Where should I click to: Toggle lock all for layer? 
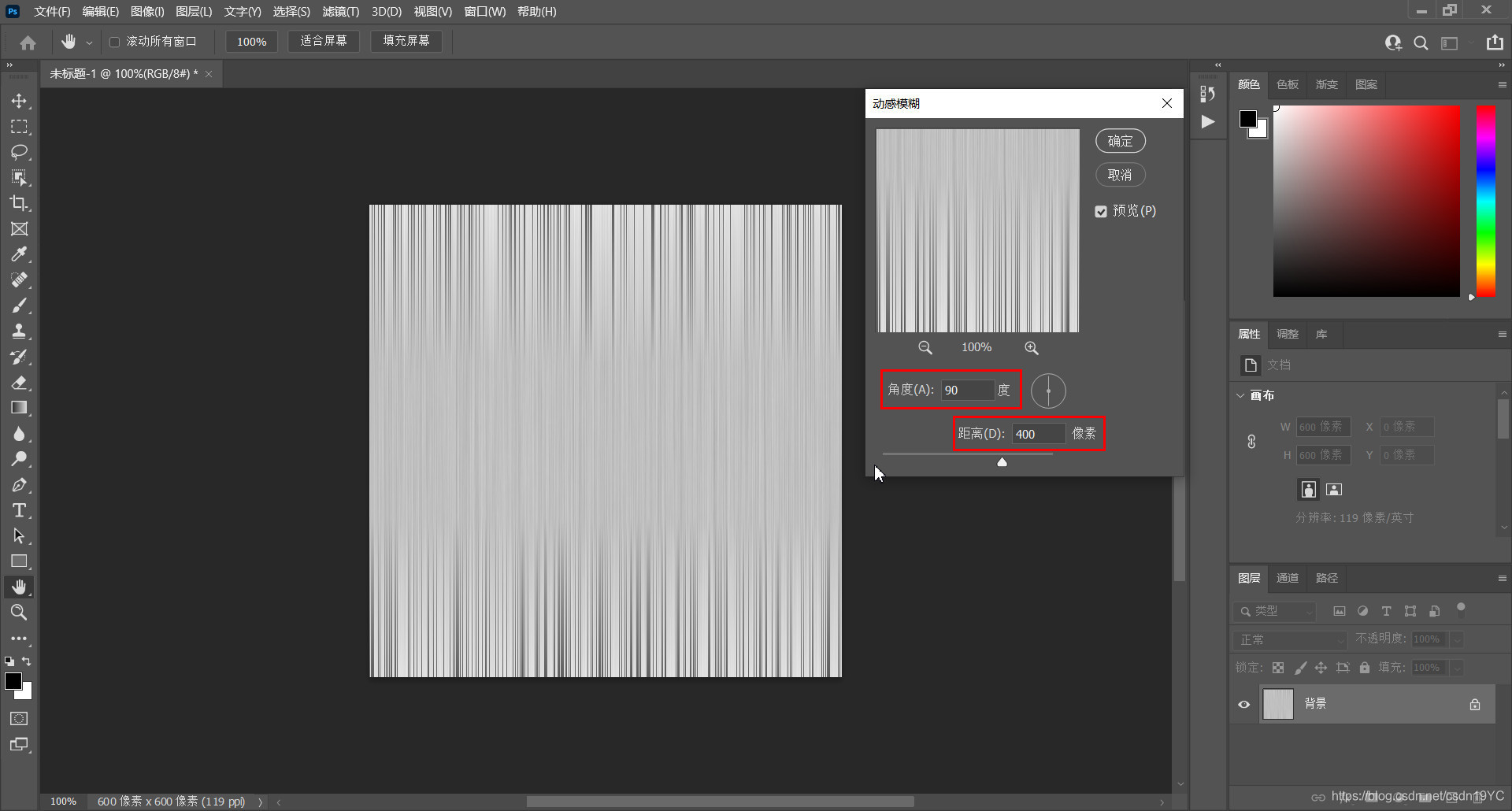click(x=1365, y=668)
